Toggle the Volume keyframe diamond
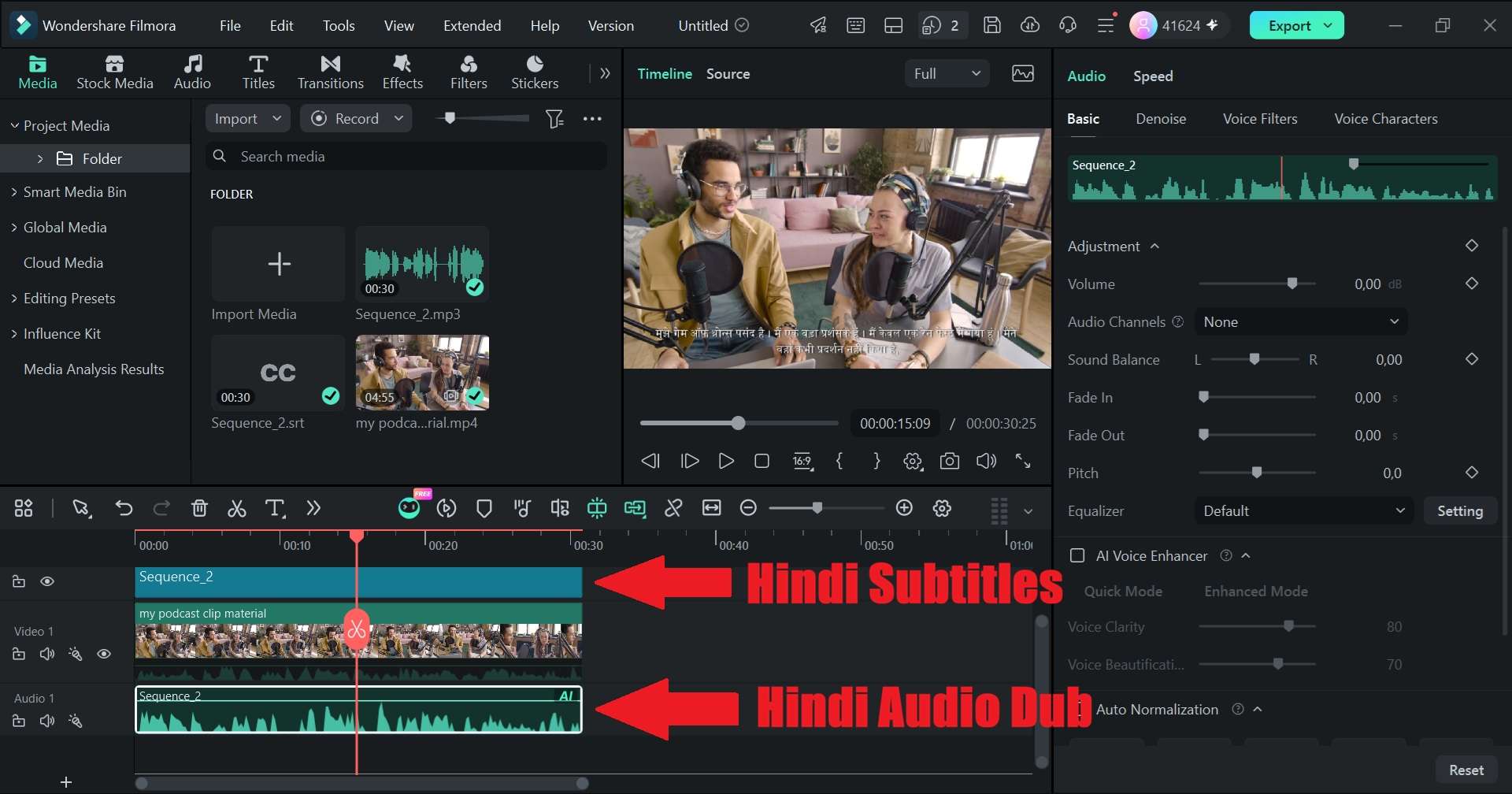The width and height of the screenshot is (1512, 794). pyautogui.click(x=1472, y=284)
